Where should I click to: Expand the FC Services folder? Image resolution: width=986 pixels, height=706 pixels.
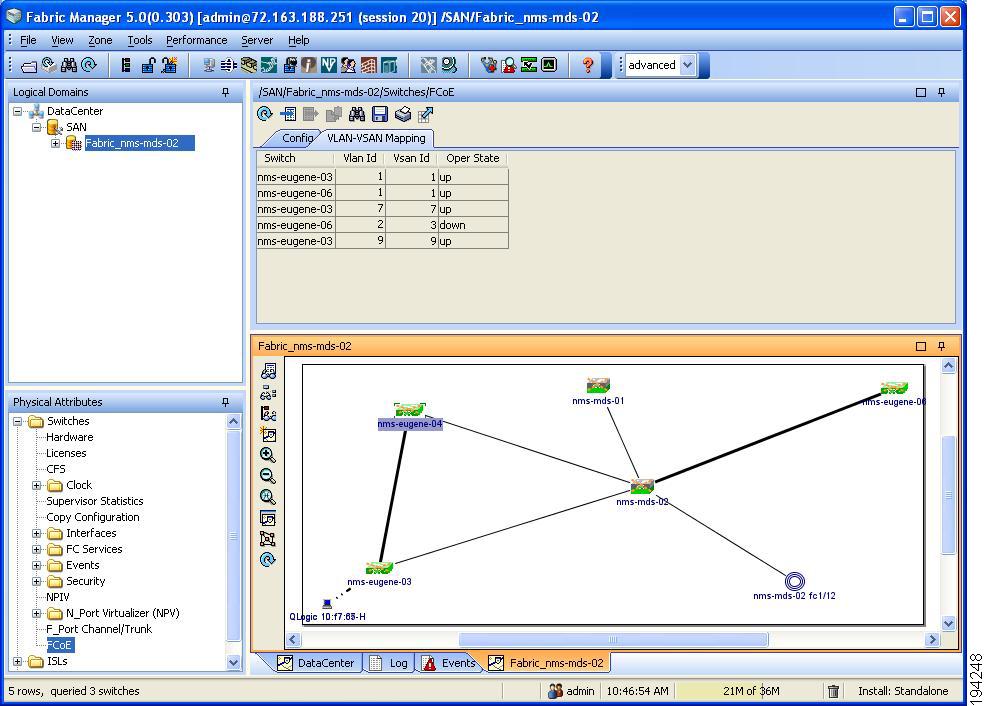36,549
